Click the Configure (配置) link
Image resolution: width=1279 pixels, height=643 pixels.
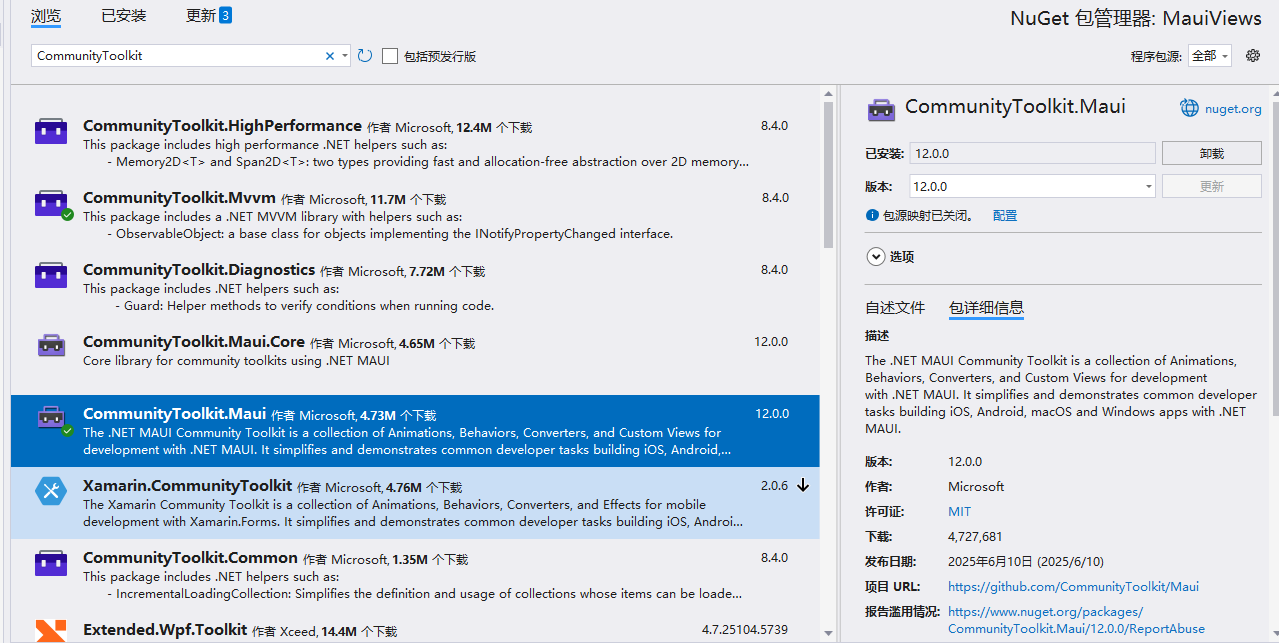point(1005,215)
